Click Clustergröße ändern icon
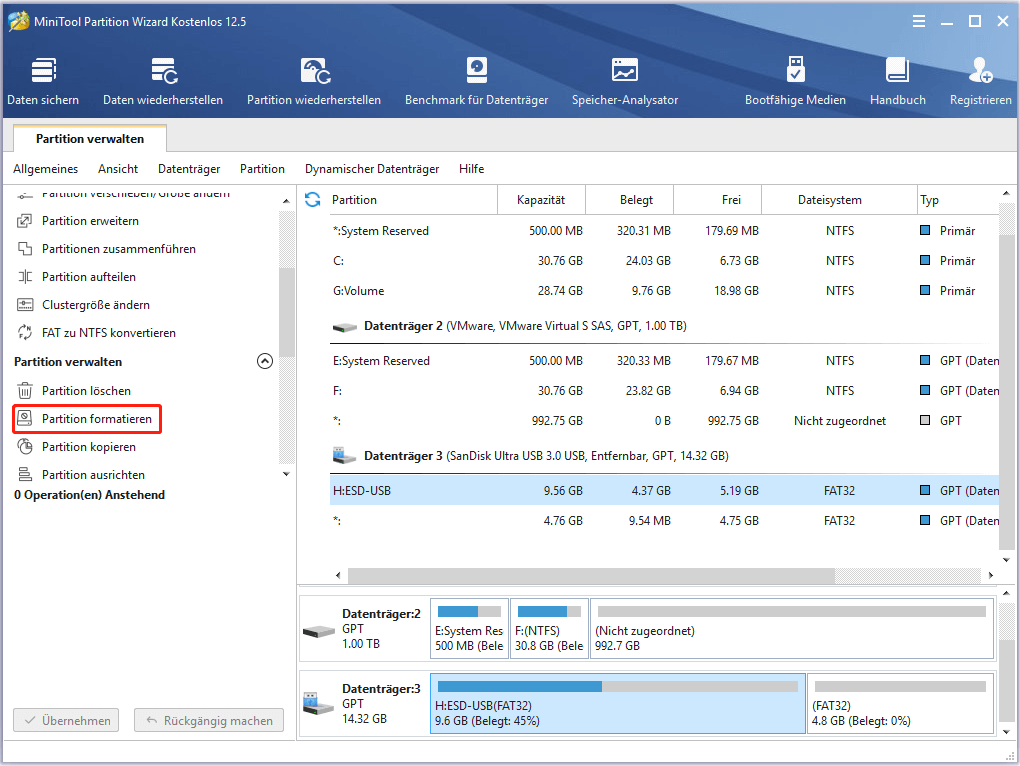This screenshot has height=766, width=1020. click(25, 305)
